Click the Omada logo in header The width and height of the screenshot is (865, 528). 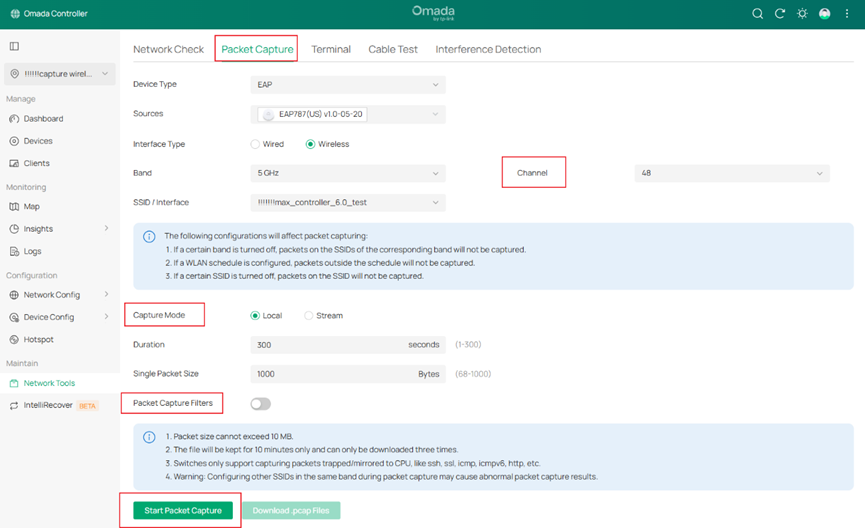point(433,13)
